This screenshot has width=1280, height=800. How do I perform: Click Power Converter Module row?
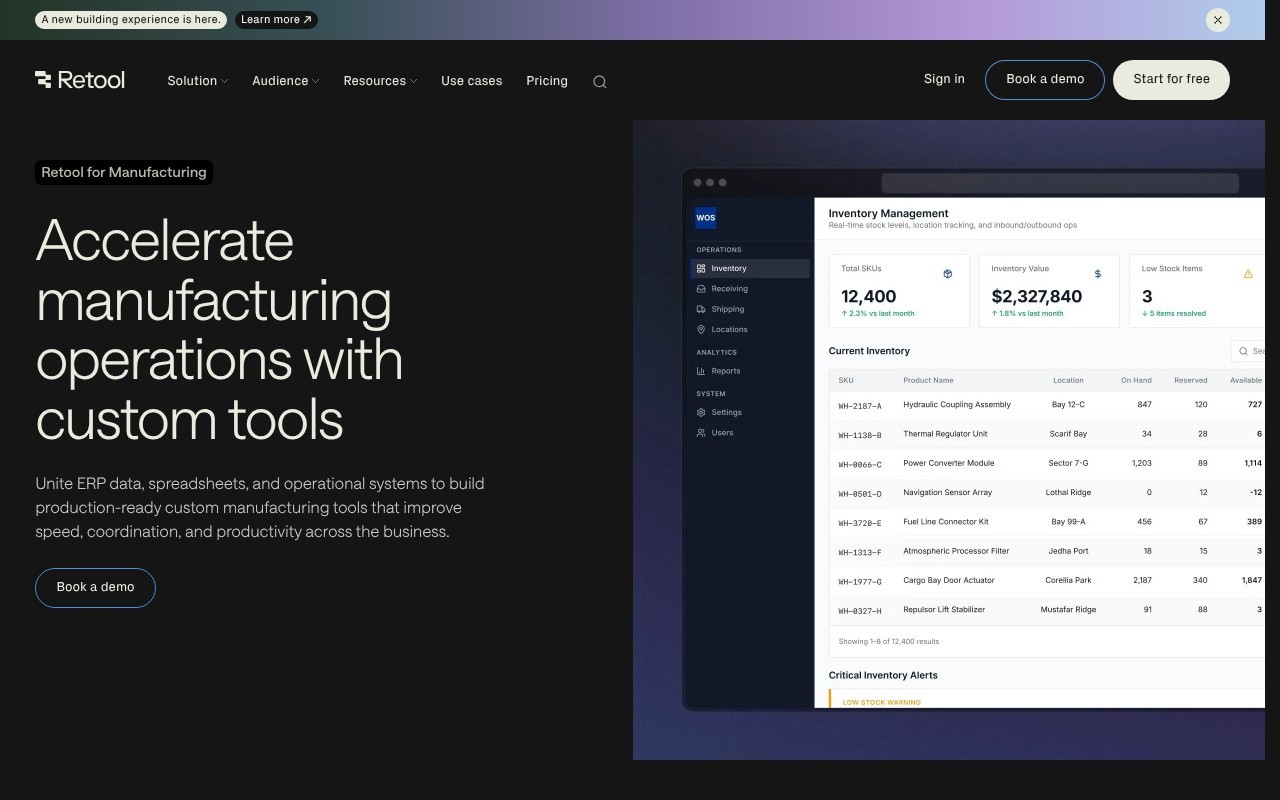[1047, 463]
